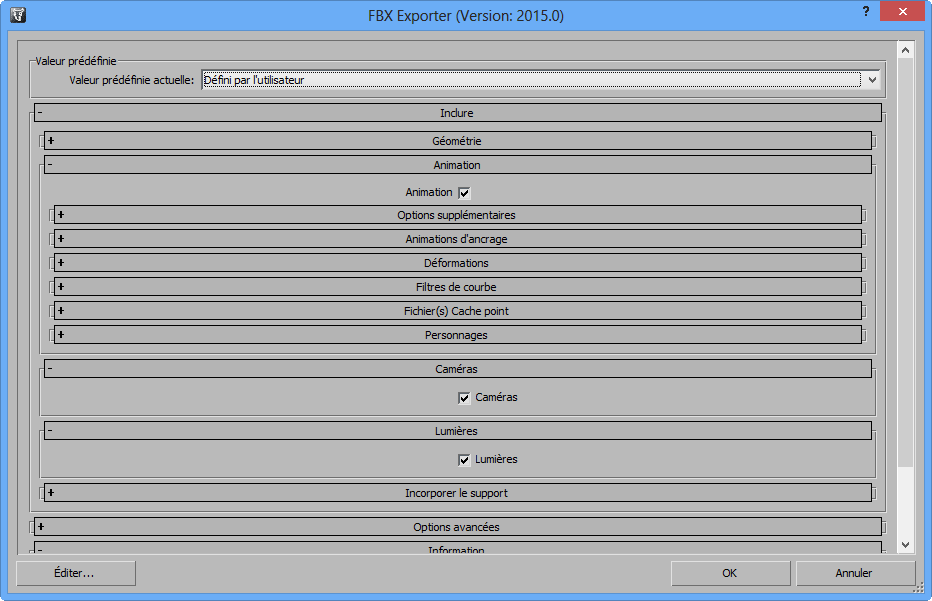Uncheck the Animation checkbox

[464, 193]
